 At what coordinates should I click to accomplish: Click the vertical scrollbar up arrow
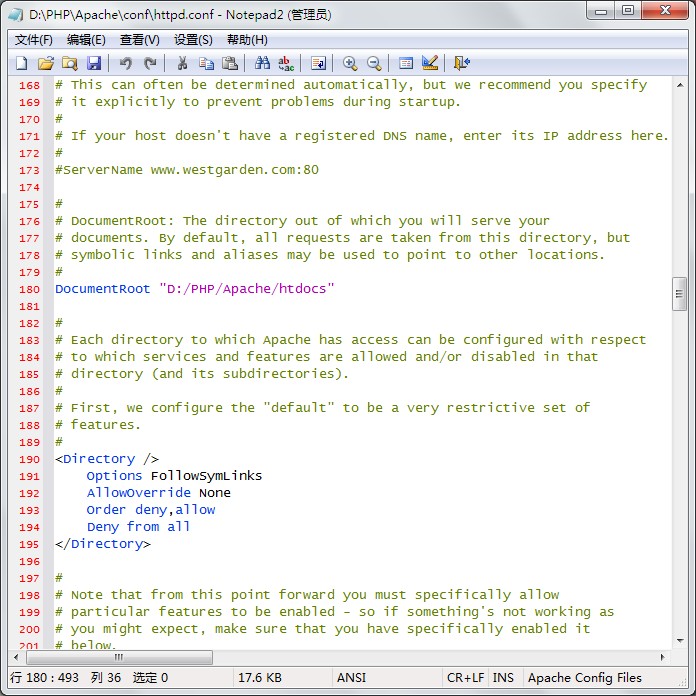pos(680,84)
